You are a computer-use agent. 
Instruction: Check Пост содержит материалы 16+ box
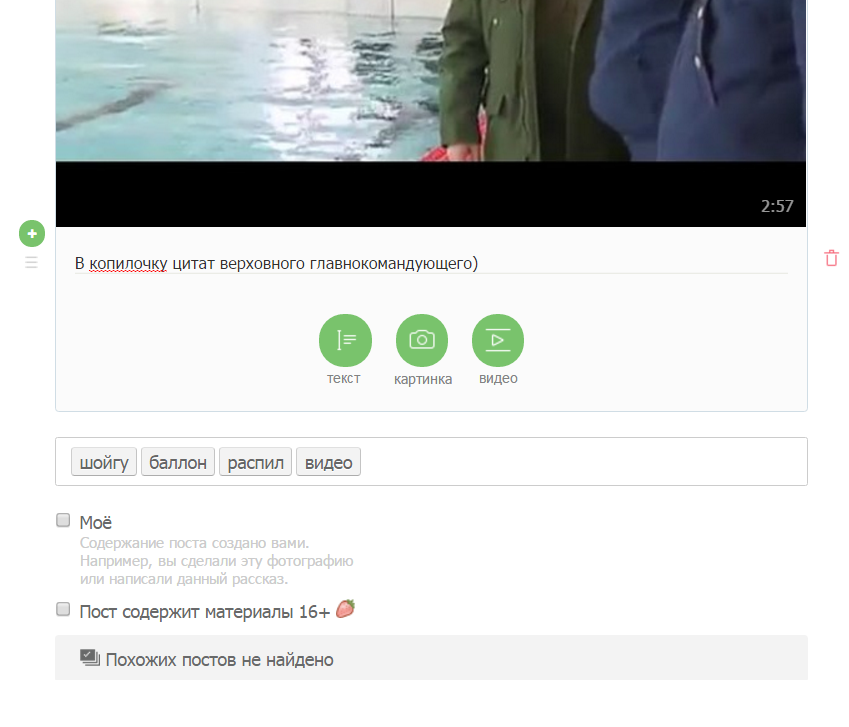click(63, 610)
